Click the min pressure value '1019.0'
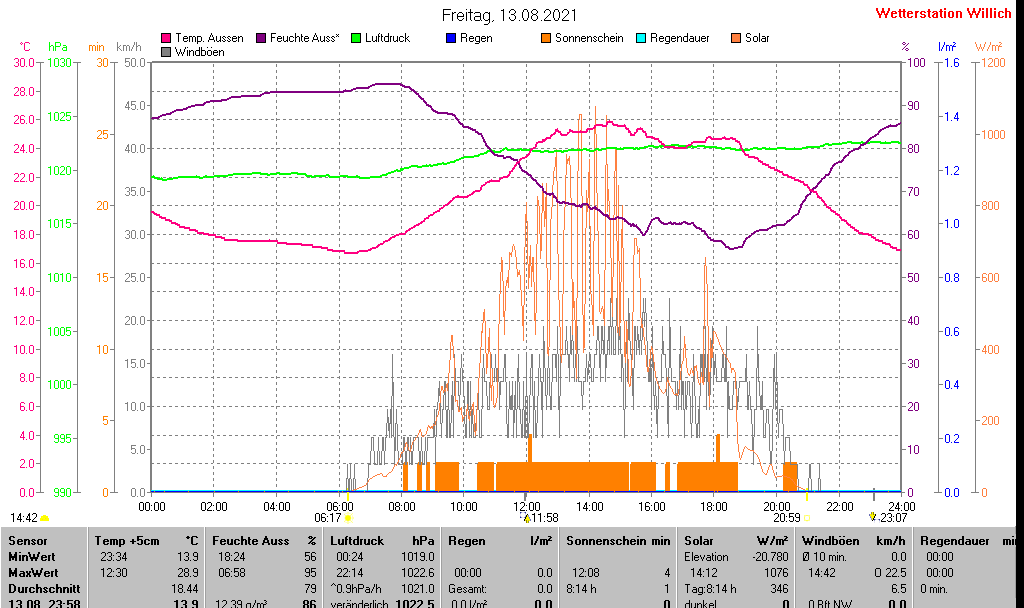 point(418,557)
